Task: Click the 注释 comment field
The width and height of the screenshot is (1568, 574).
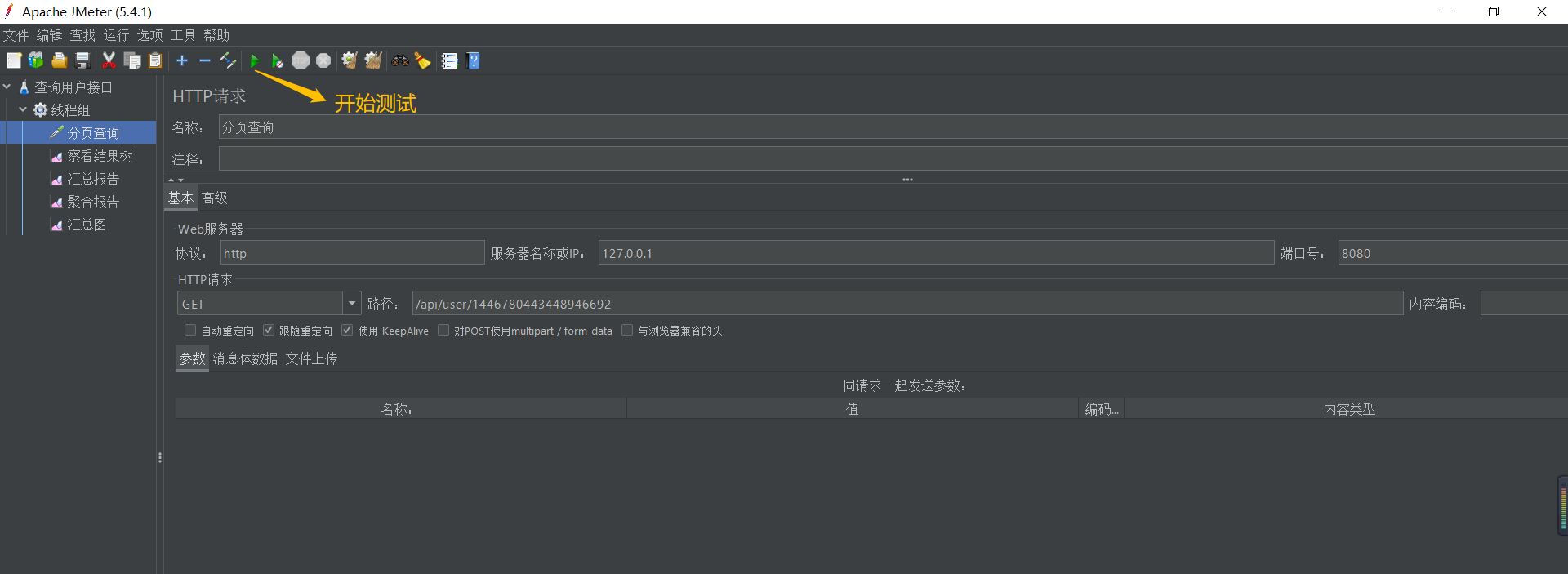Action: point(893,158)
